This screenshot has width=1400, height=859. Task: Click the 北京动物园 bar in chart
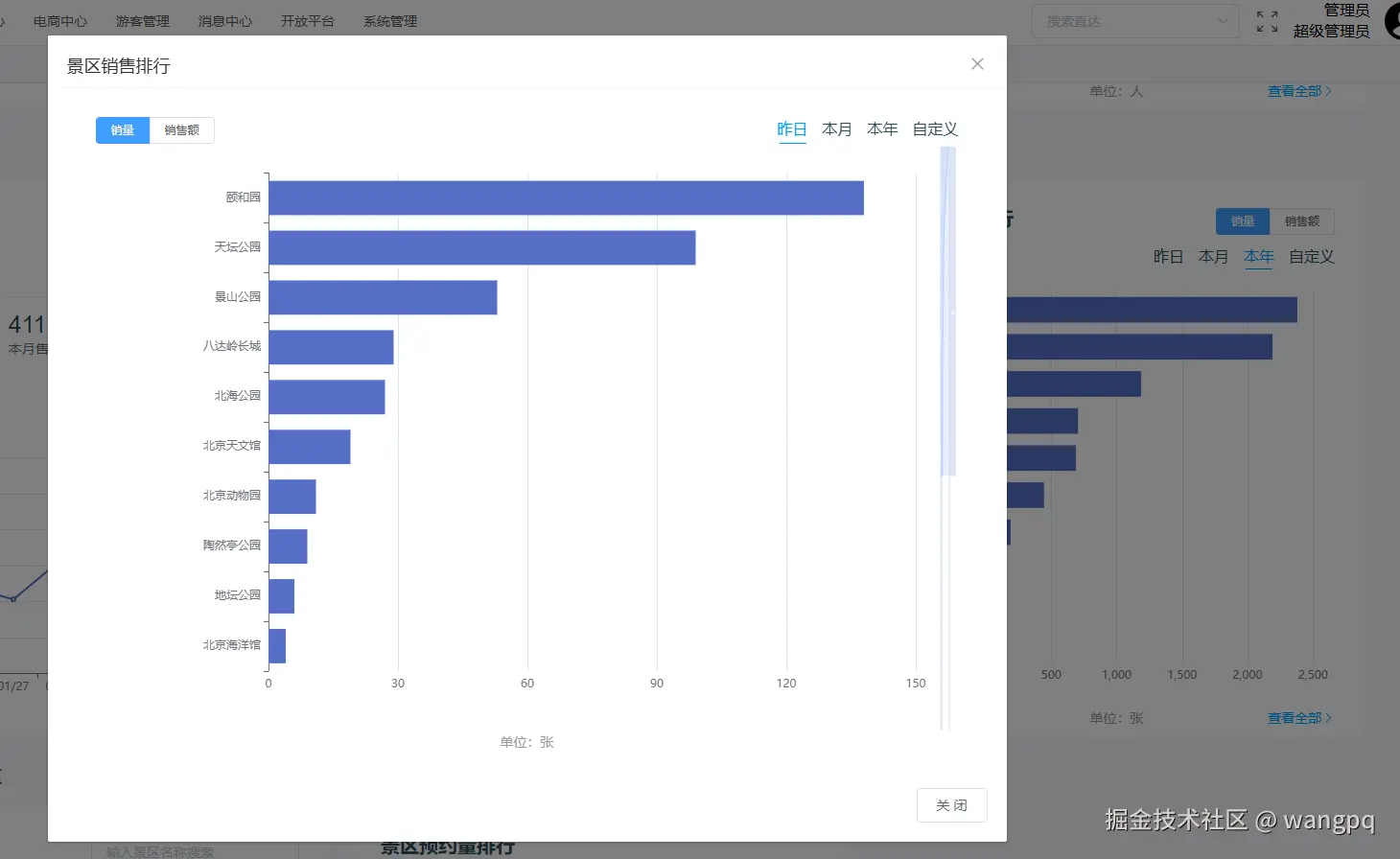coord(292,497)
